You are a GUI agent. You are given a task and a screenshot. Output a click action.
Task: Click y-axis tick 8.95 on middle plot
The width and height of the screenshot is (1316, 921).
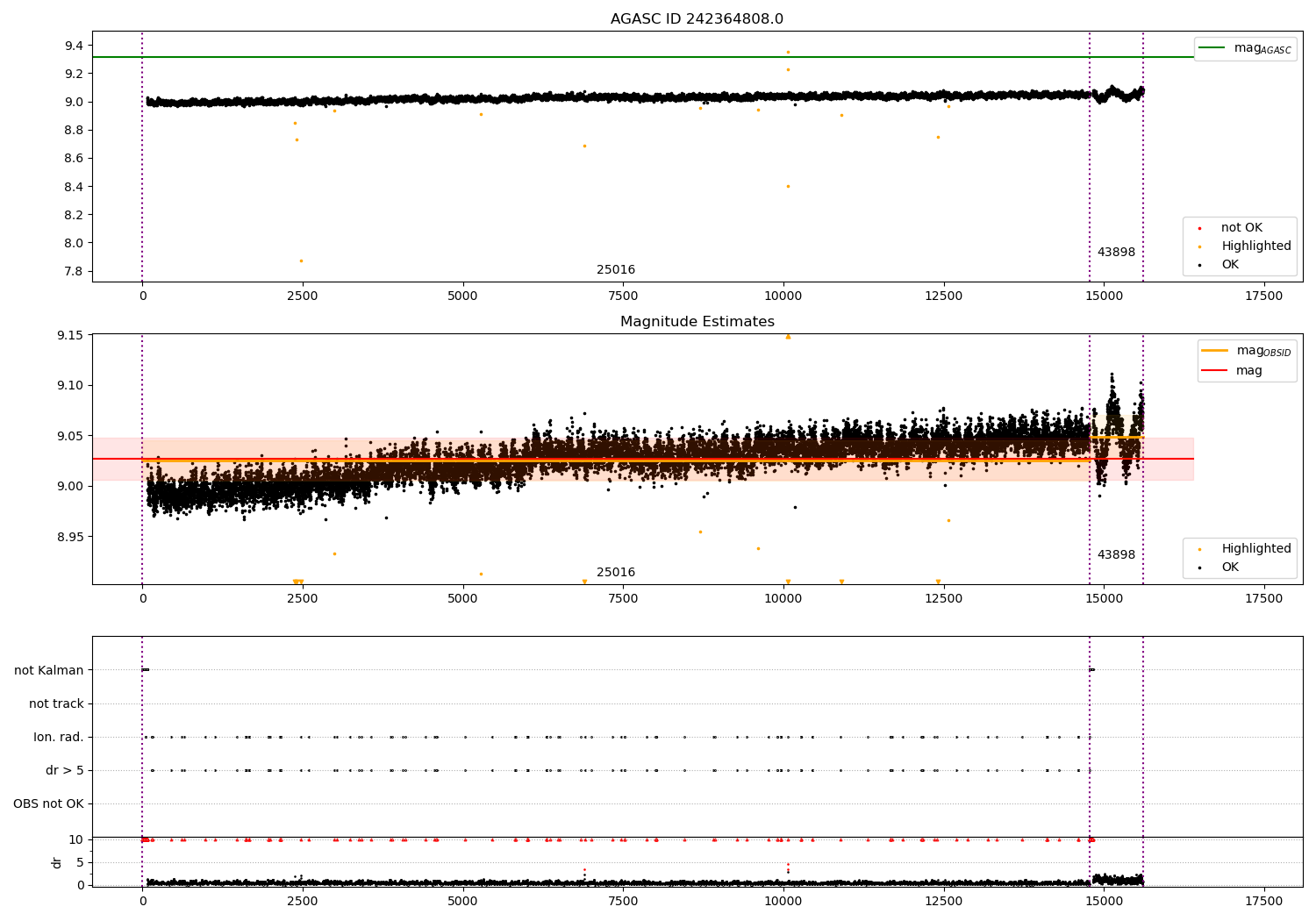coord(71,537)
